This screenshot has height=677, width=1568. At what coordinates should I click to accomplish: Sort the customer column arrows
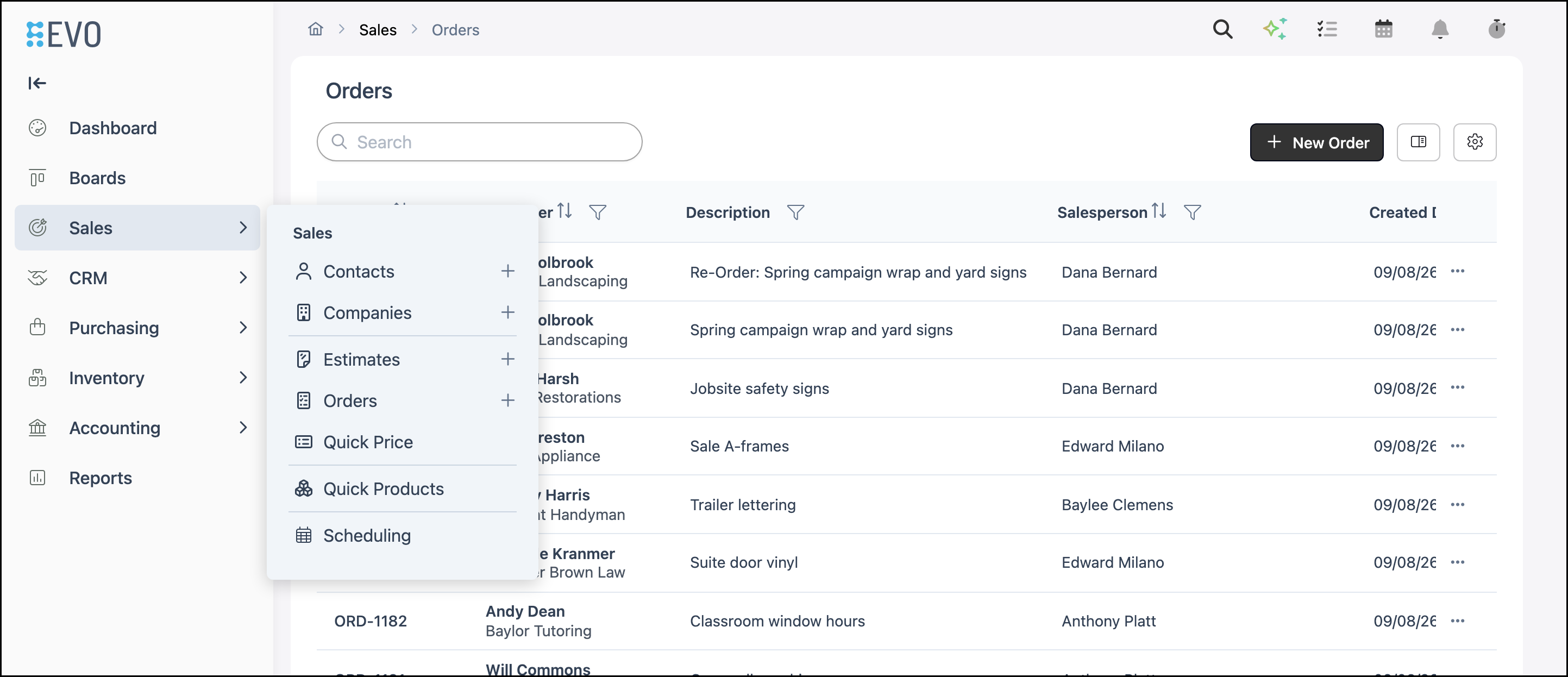coord(565,211)
